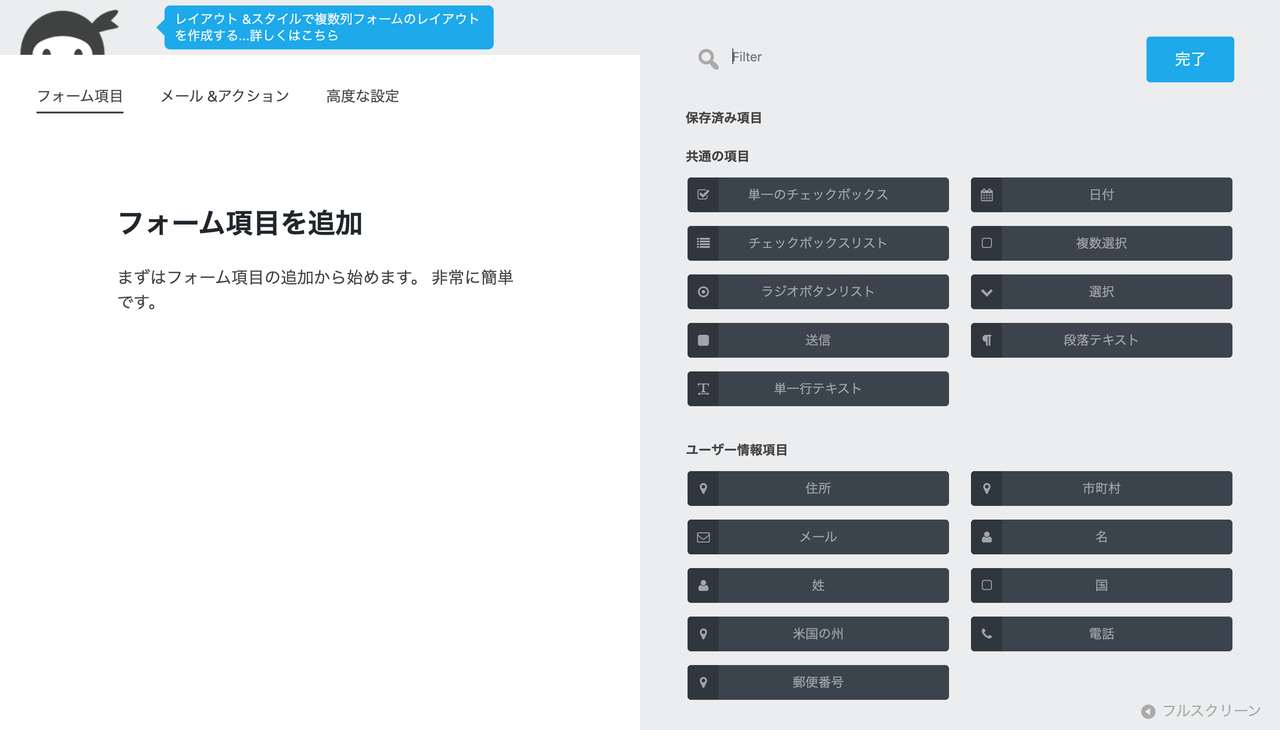Add the 送信 submit button field
Viewport: 1280px width, 730px height.
818,340
